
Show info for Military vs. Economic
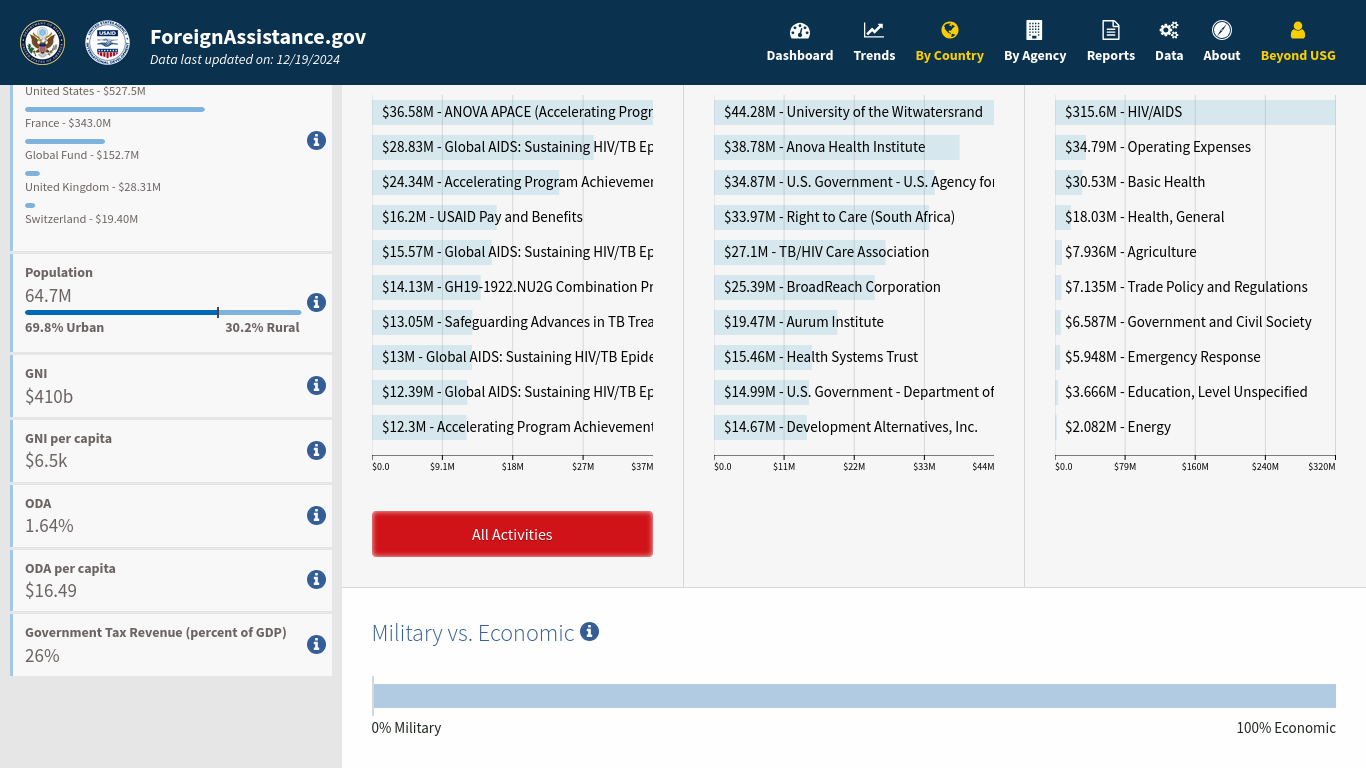(x=590, y=631)
